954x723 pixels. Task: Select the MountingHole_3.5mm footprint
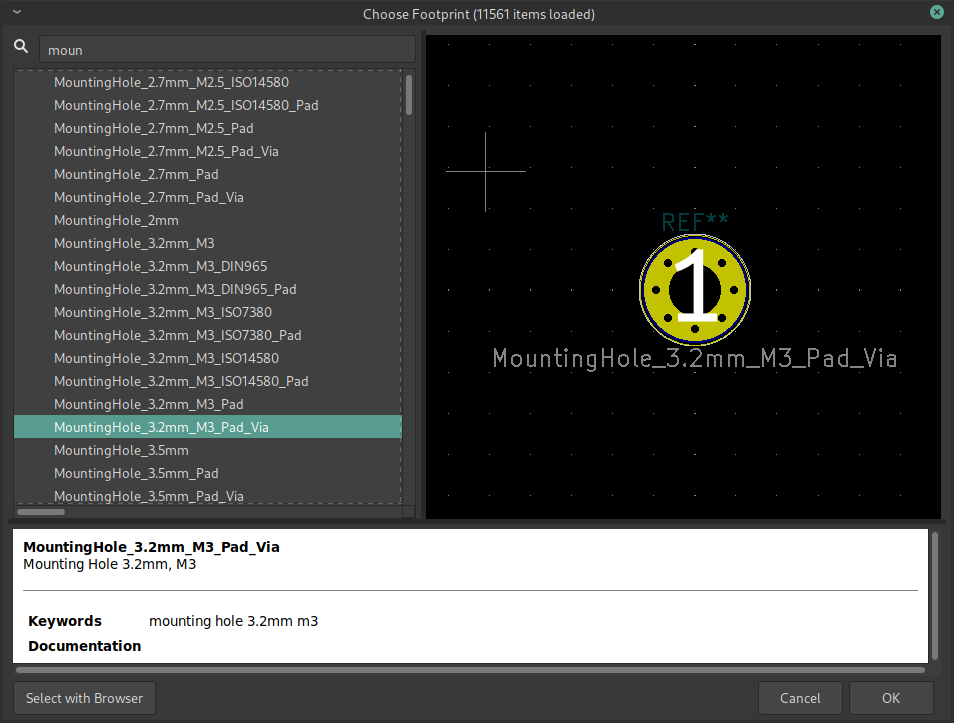[x=121, y=450]
